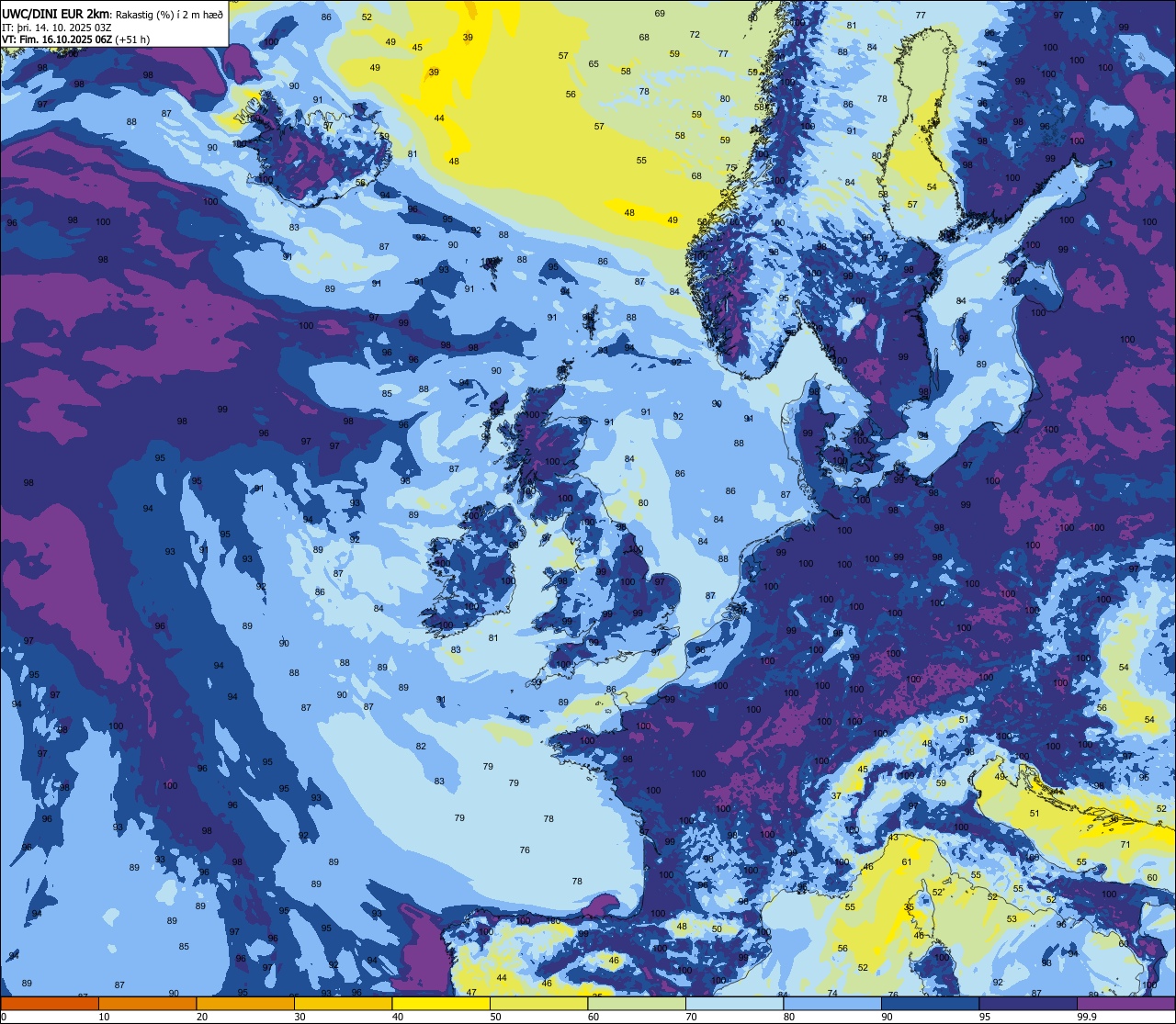
Task: Click the 80–90 percent medium blue legend swatch
Action: pyautogui.click(x=832, y=1003)
